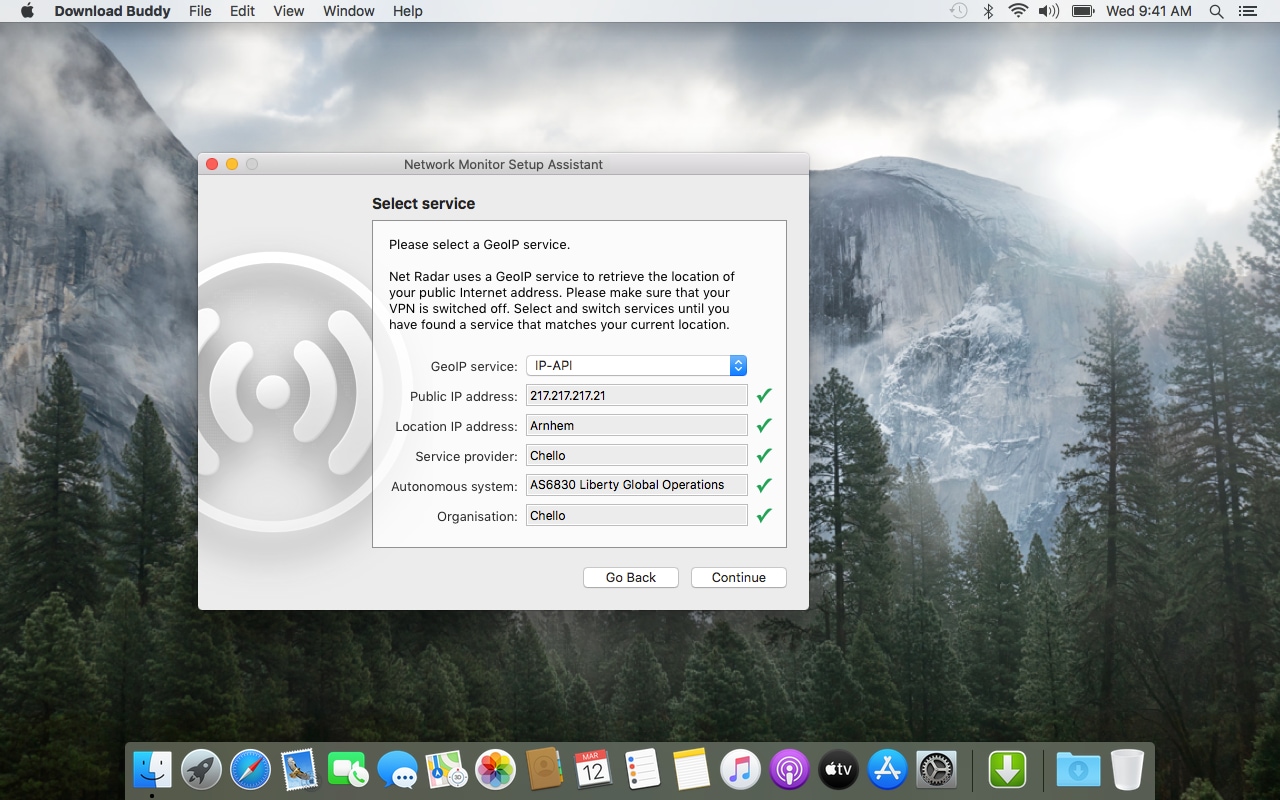
Task: Open Maps from the Dock
Action: click(x=446, y=770)
